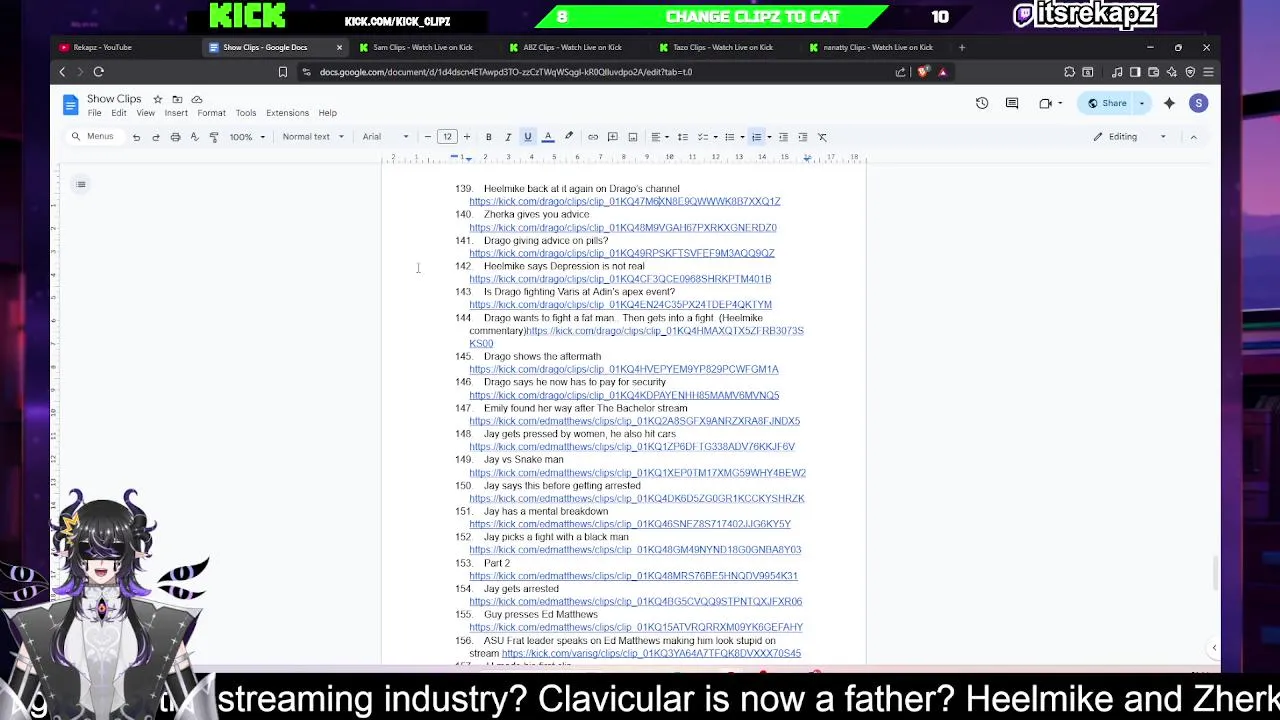Open the comments panel icon
The image size is (1280, 720).
pos(1012,103)
